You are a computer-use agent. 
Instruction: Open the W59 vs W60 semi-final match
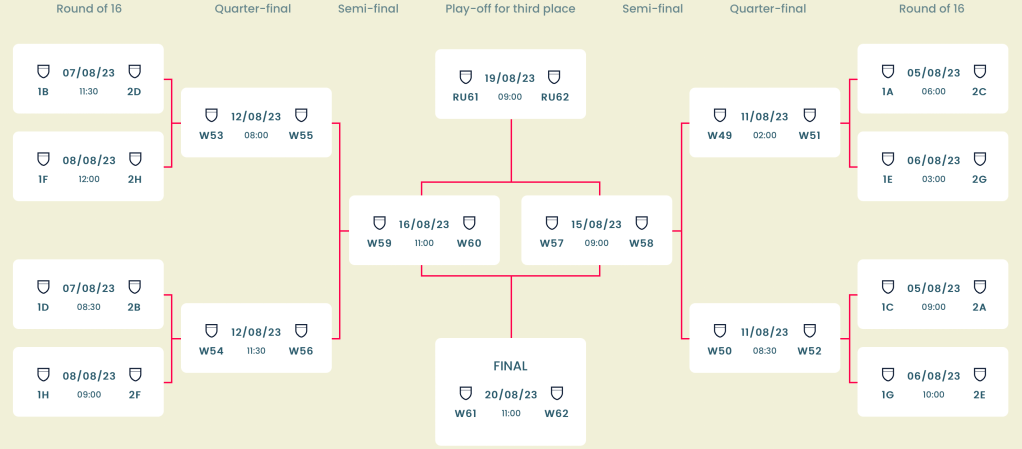coord(424,230)
